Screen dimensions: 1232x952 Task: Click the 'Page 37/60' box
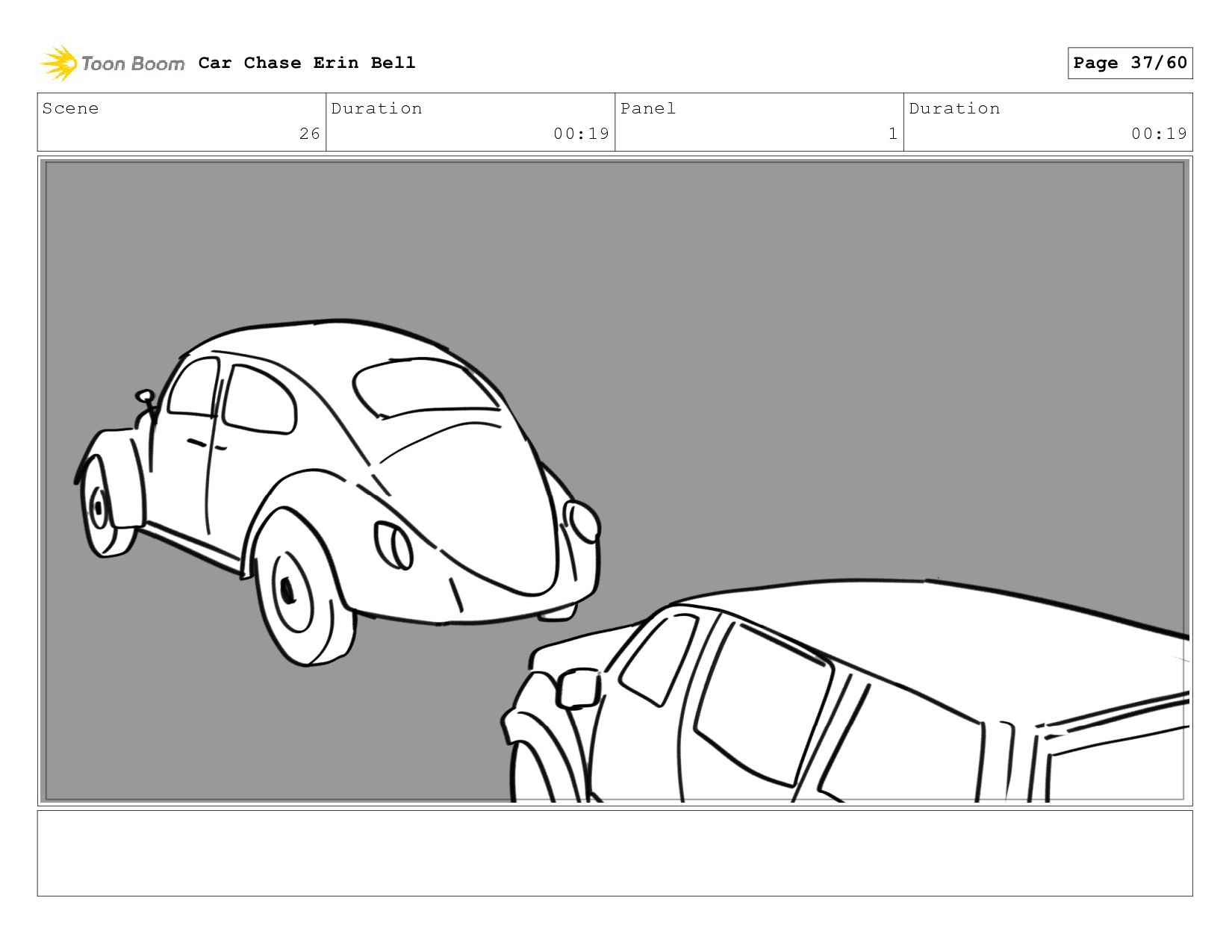[1130, 63]
